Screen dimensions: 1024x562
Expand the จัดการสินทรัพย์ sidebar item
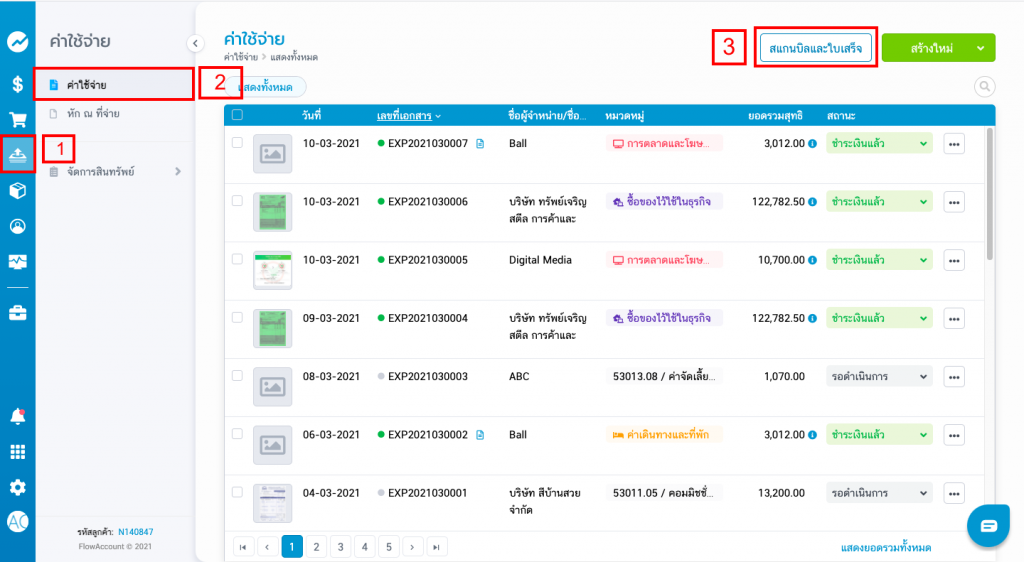tap(178, 172)
